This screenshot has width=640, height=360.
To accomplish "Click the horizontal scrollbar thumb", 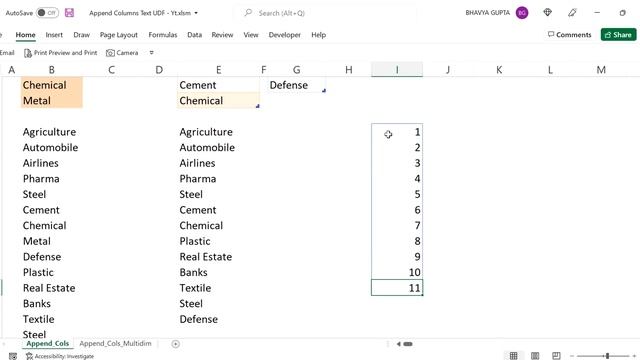I will (408, 344).
